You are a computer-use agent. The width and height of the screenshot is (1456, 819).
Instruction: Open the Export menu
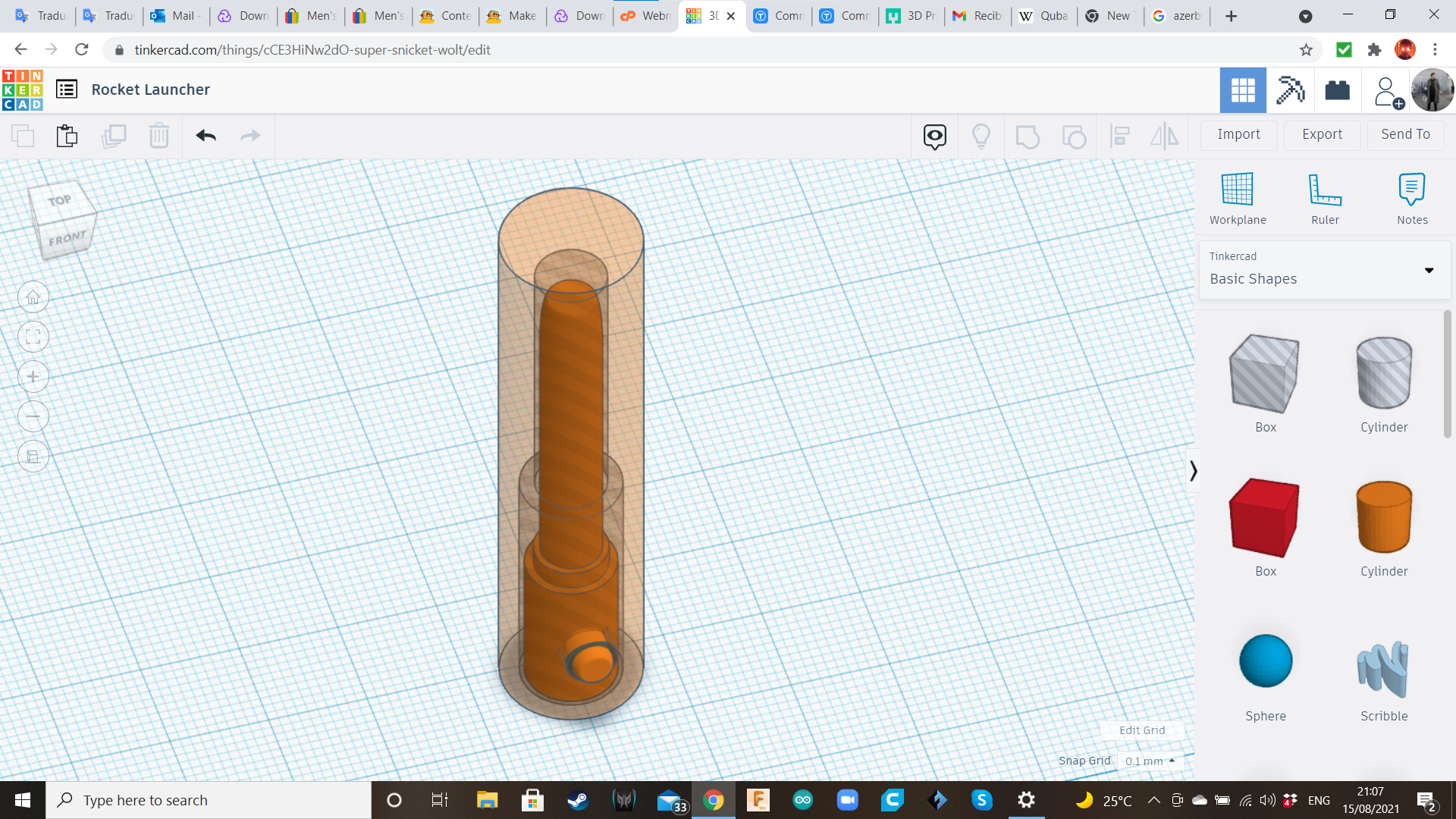(1321, 134)
